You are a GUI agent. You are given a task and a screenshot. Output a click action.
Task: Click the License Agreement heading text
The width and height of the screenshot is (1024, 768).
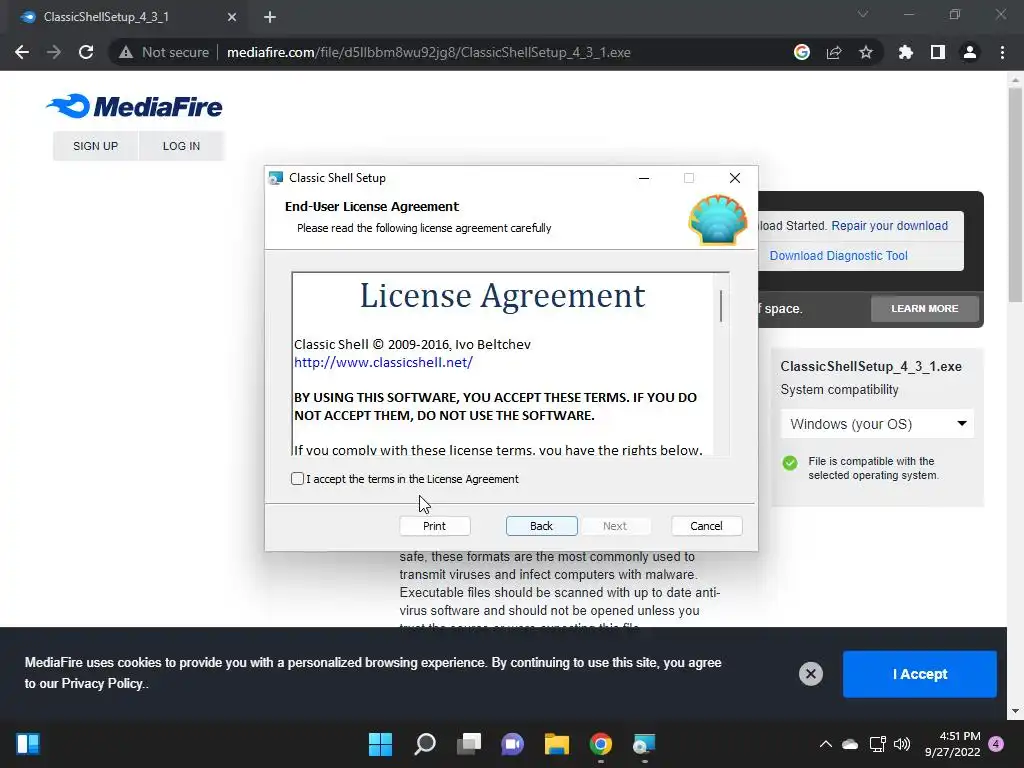click(503, 296)
